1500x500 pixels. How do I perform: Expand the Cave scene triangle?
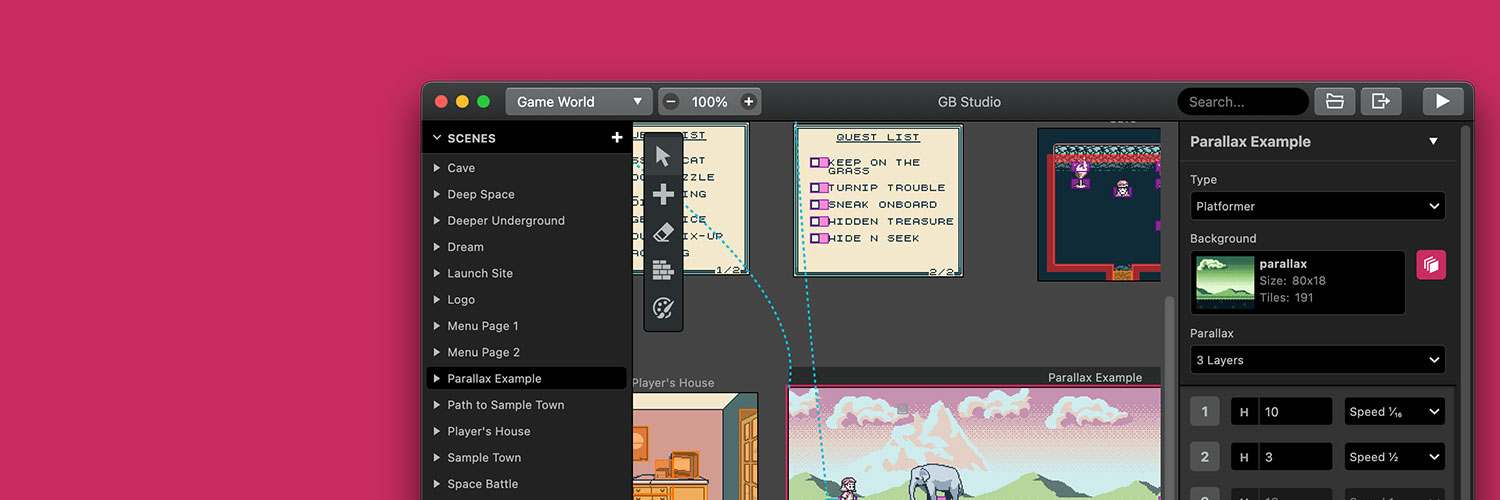click(x=437, y=168)
